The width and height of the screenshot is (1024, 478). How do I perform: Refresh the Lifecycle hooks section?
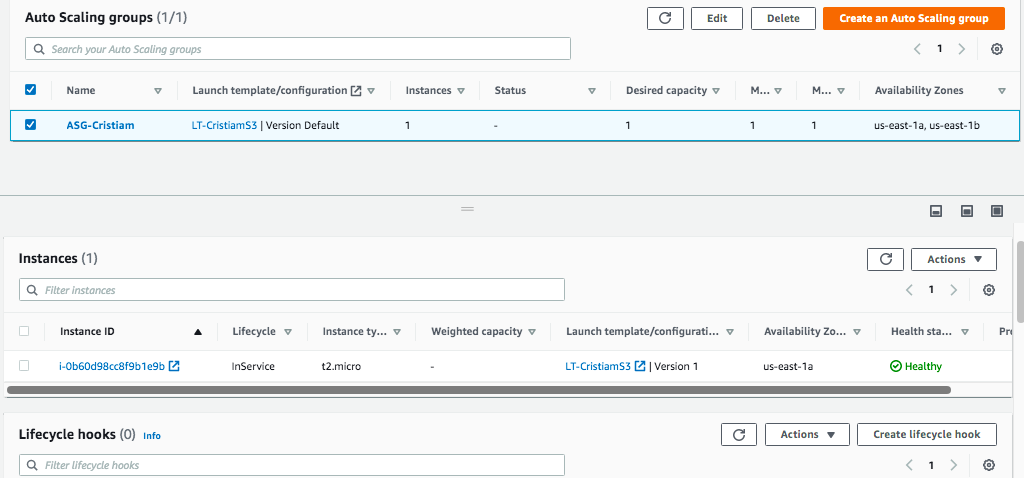pos(738,435)
